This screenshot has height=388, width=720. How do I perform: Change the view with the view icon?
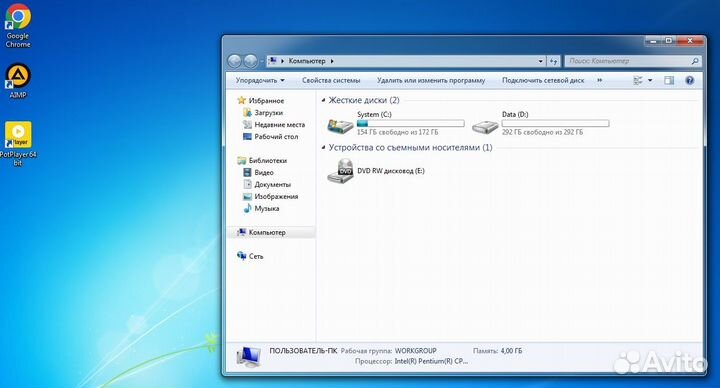[638, 80]
